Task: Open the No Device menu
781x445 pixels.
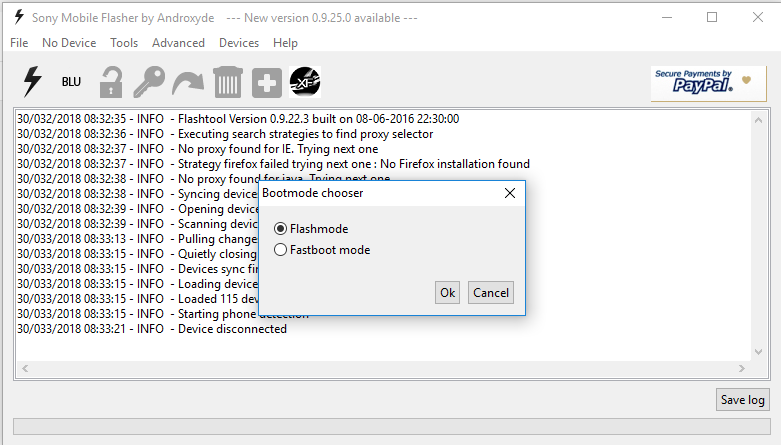Action: [69, 43]
